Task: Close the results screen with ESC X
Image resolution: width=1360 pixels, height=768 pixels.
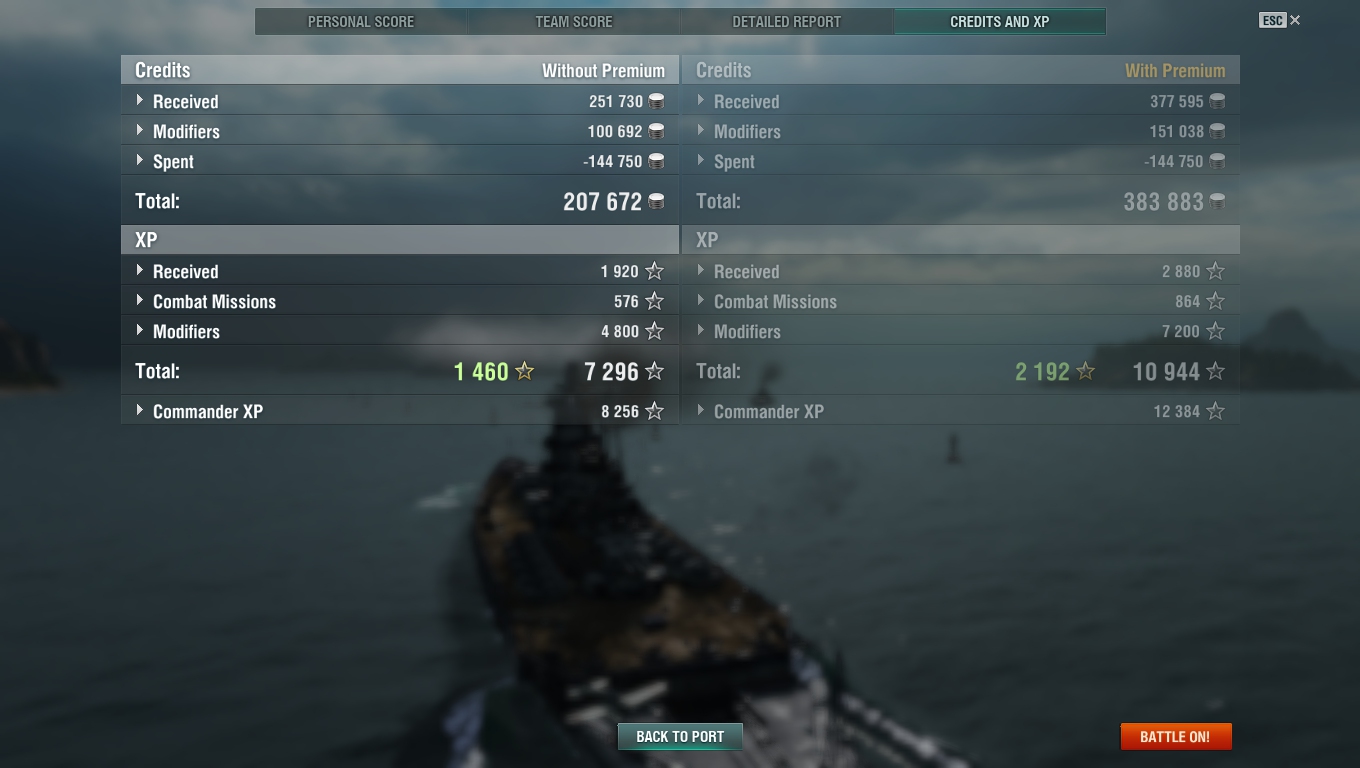Action: pyautogui.click(x=1280, y=20)
